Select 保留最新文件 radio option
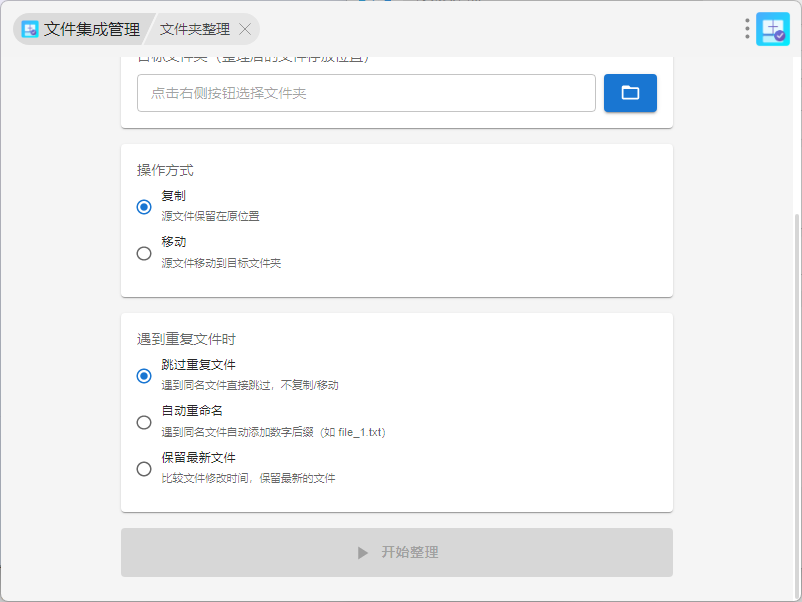Screen dimensions: 802x602 tap(144, 468)
